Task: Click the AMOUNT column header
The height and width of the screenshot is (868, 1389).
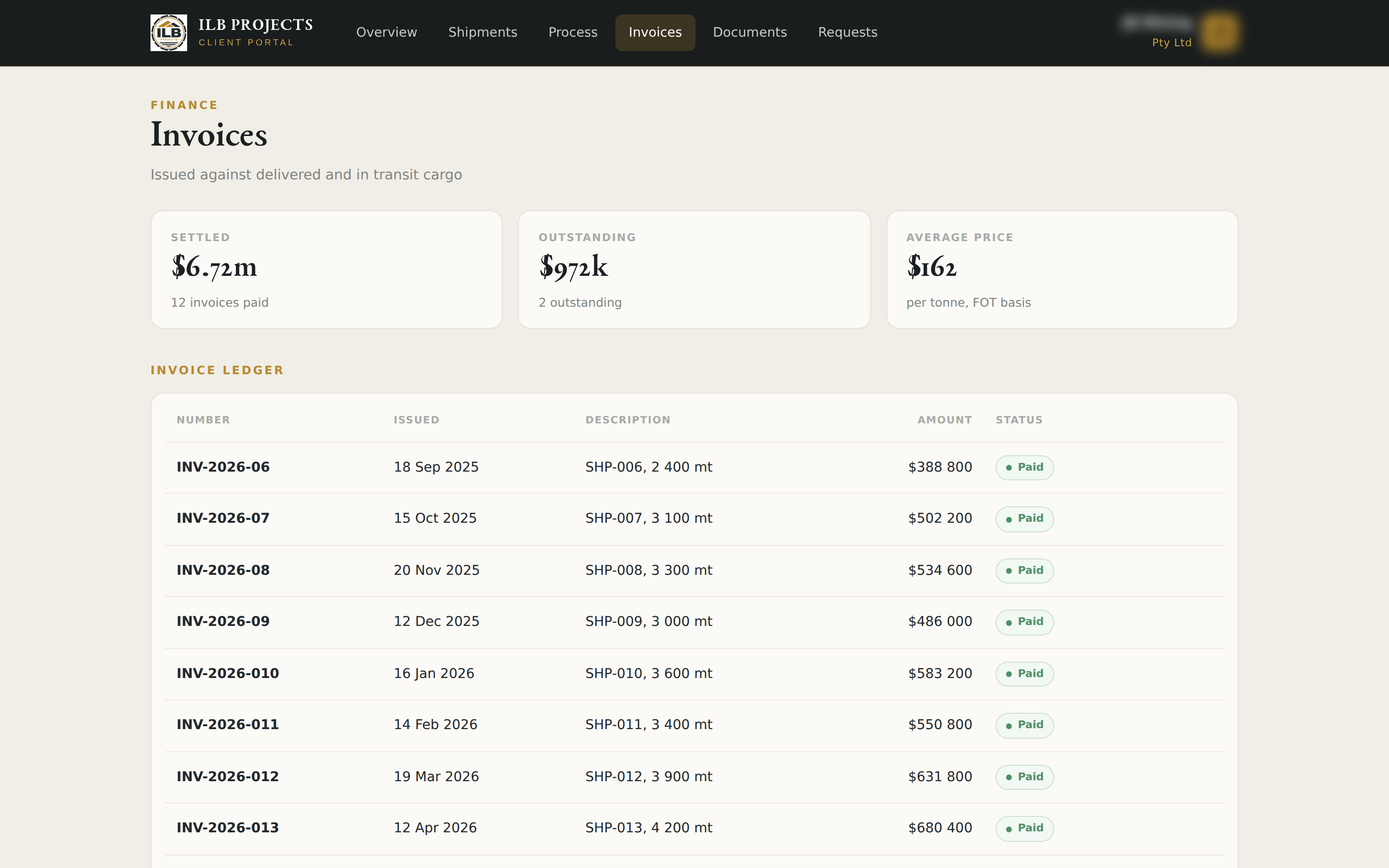Action: tap(944, 420)
